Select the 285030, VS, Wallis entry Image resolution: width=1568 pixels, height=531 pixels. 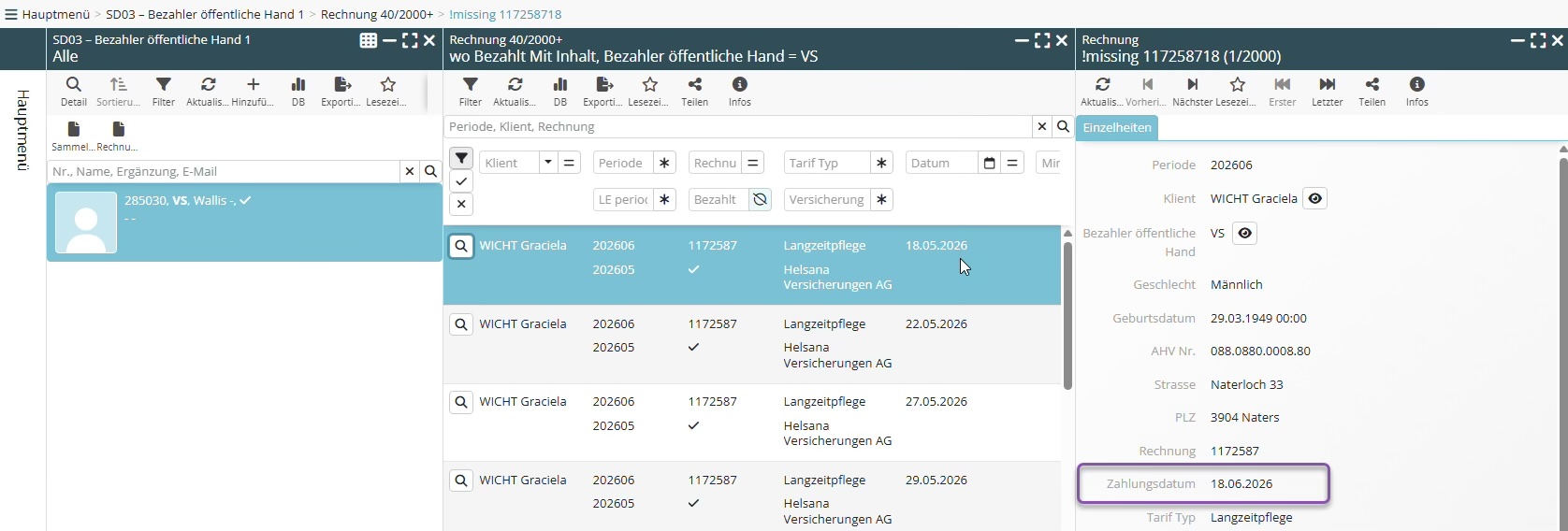(x=244, y=222)
